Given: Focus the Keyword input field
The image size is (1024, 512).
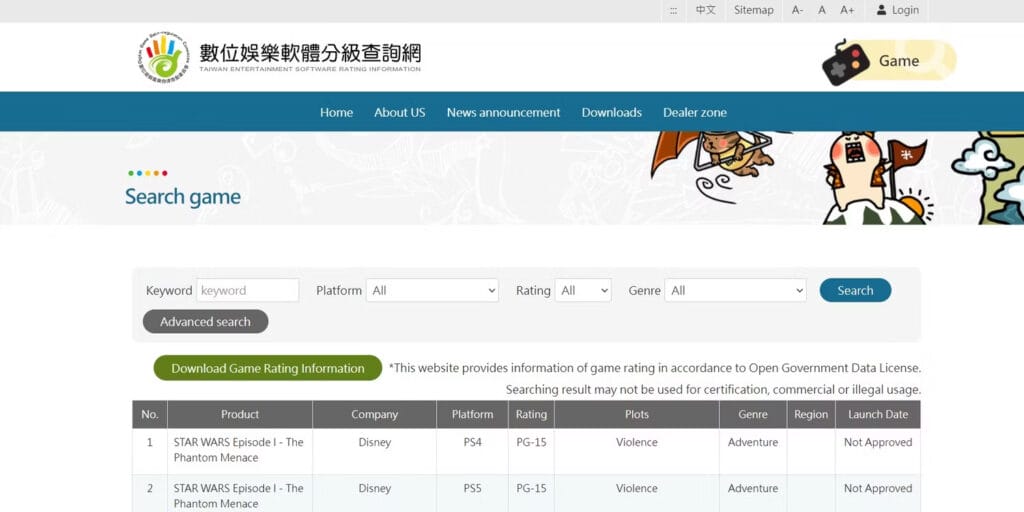Looking at the screenshot, I should 247,290.
